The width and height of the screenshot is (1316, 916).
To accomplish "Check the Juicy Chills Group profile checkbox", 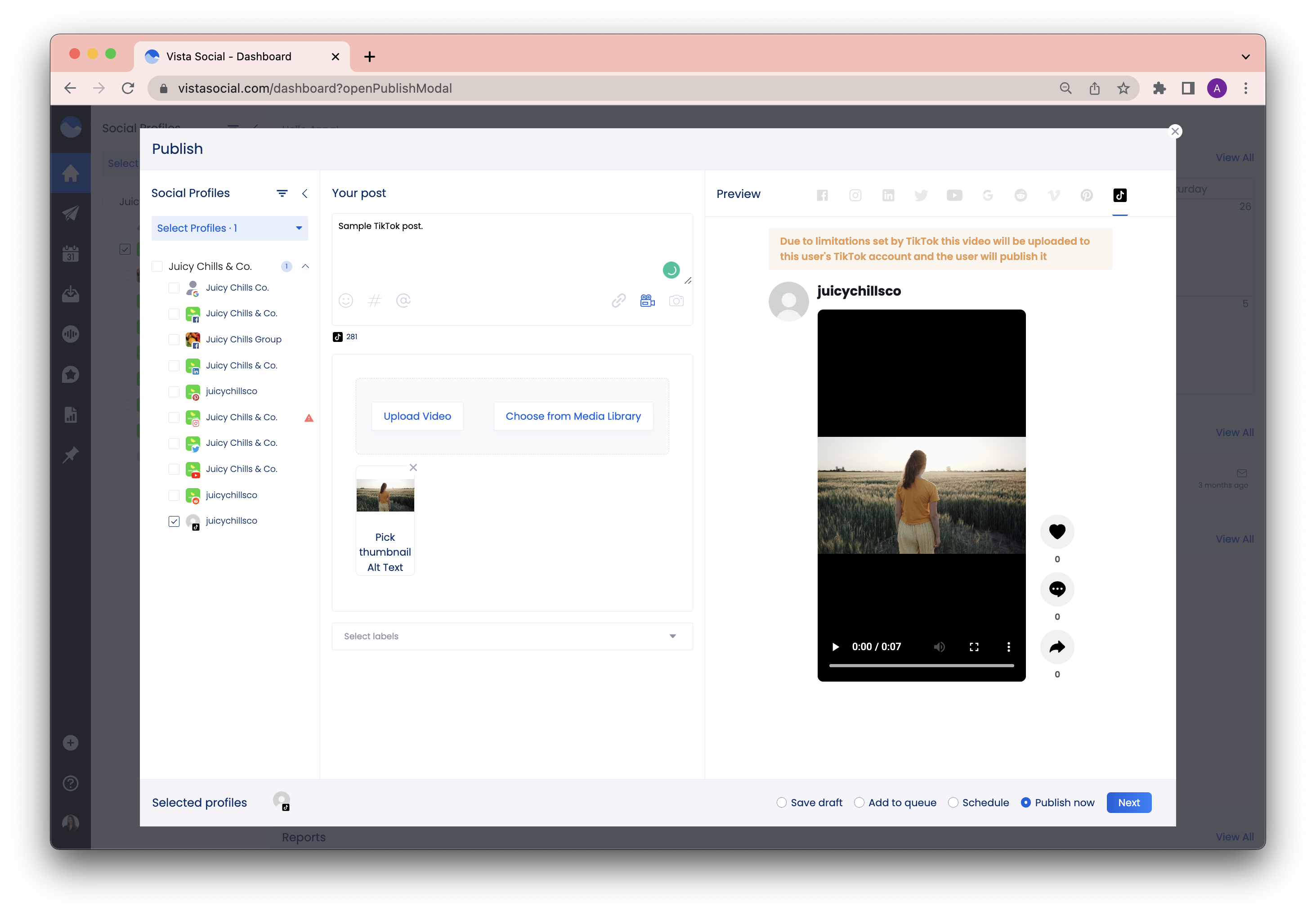I will (174, 339).
